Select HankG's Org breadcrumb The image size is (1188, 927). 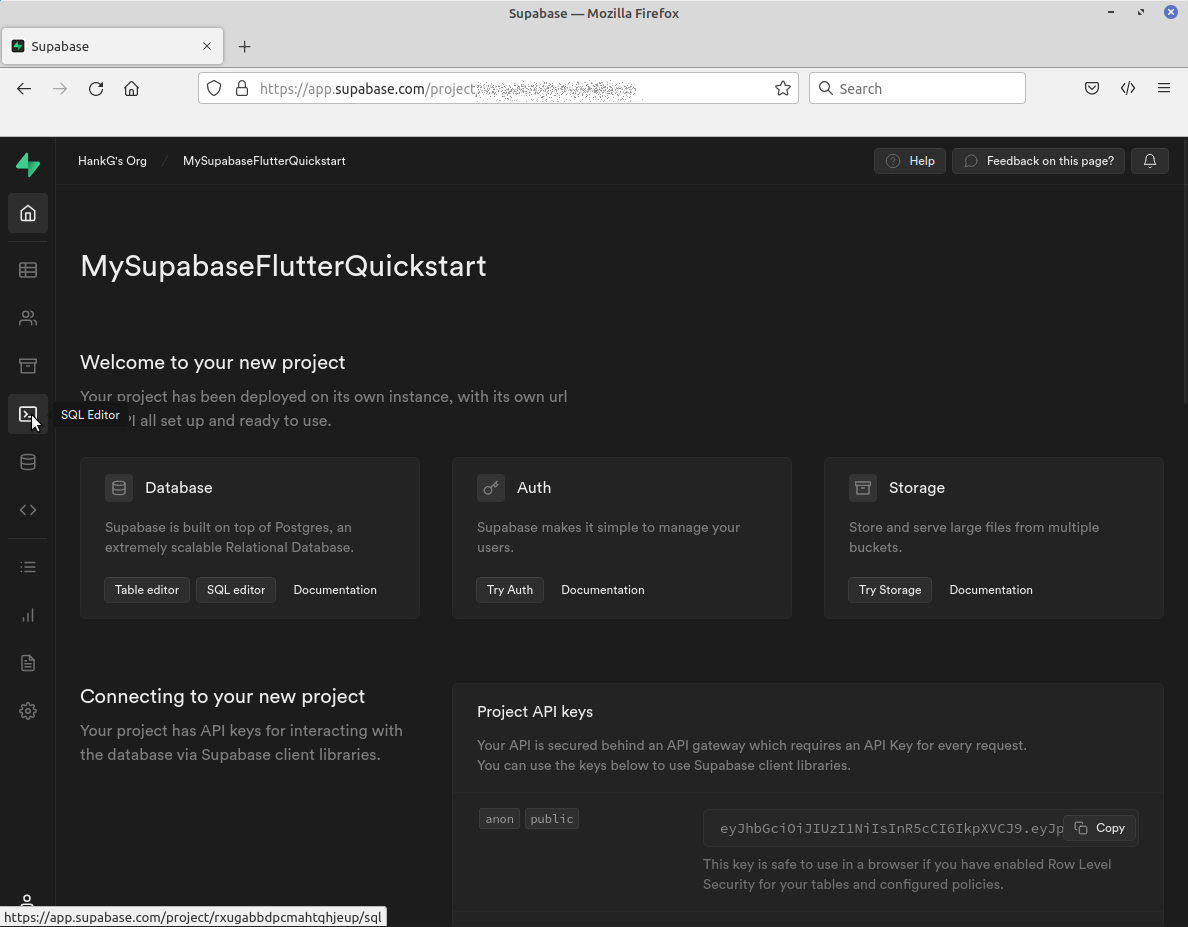point(112,161)
